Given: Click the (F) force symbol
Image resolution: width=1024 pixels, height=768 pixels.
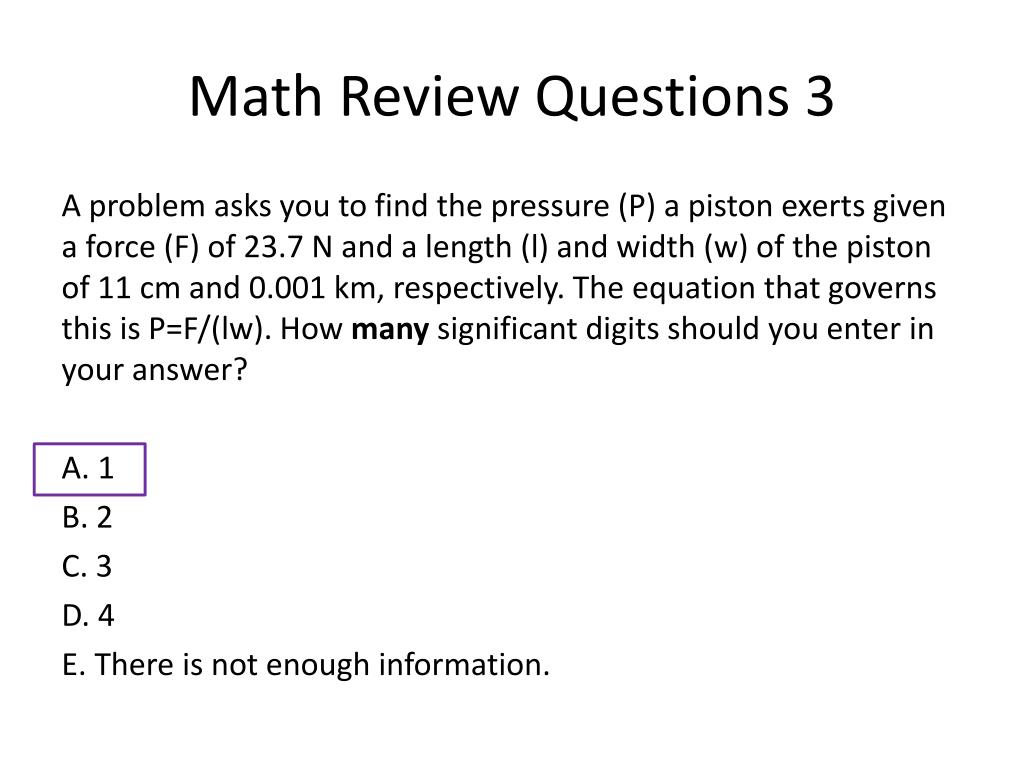Looking at the screenshot, I should coord(181,248).
